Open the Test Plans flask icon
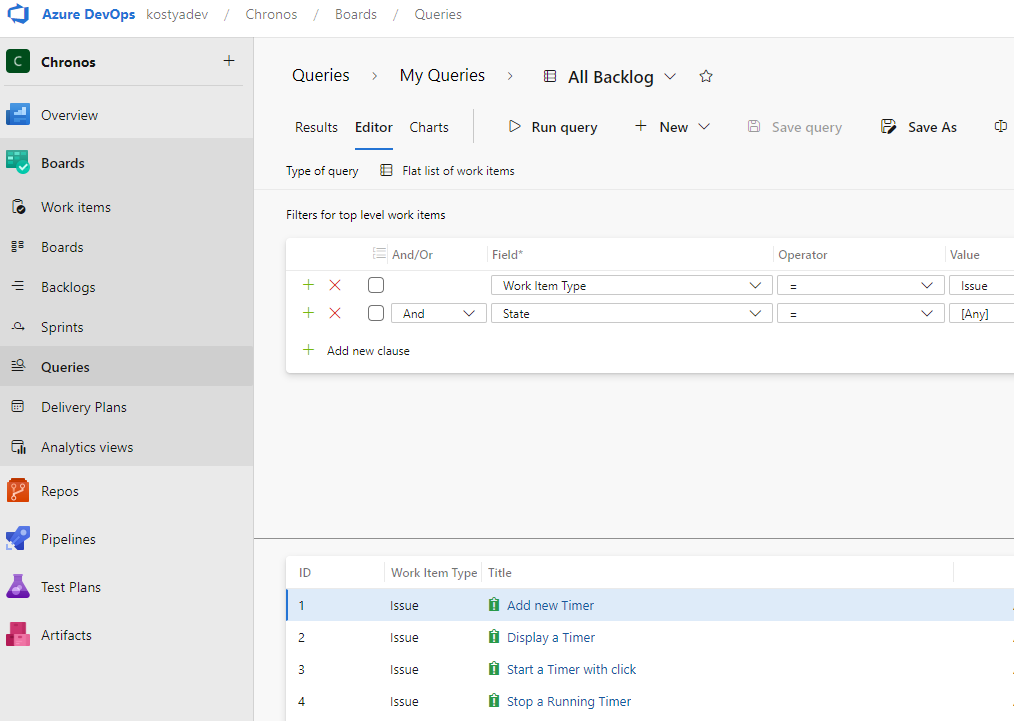This screenshot has width=1014, height=721. [17, 586]
